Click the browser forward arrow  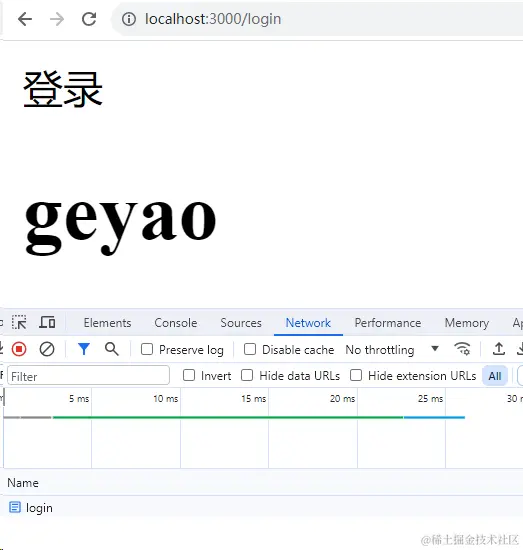pyautogui.click(x=57, y=19)
